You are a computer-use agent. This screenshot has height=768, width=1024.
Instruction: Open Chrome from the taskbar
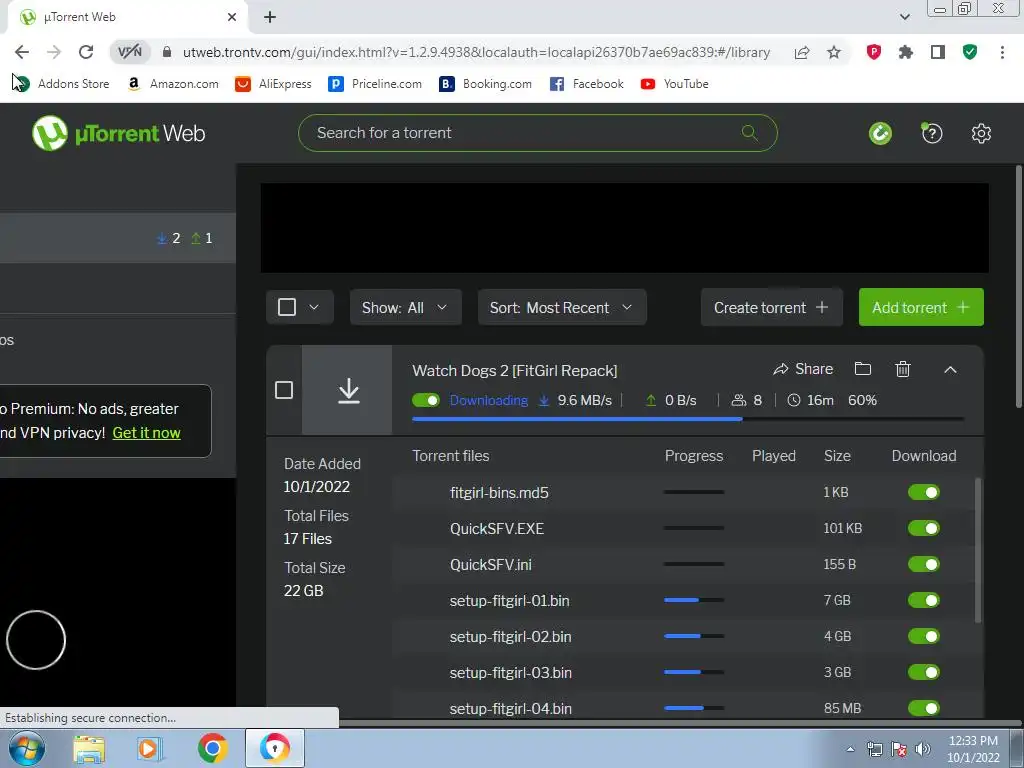tap(212, 748)
